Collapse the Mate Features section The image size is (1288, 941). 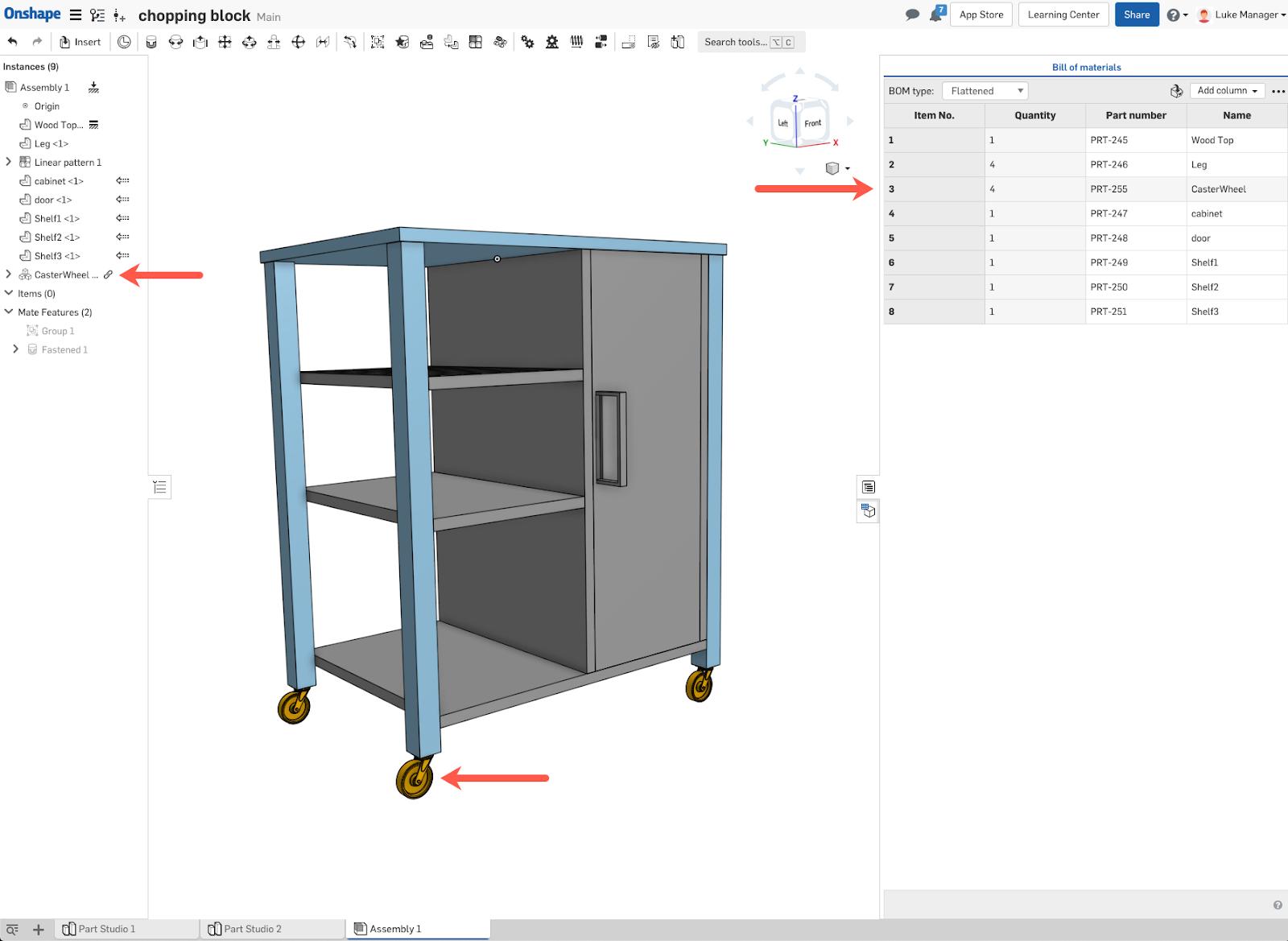click(x=9, y=312)
